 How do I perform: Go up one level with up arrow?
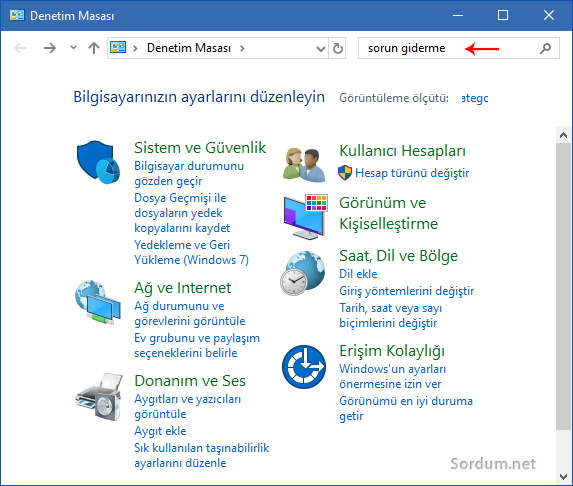coord(94,48)
